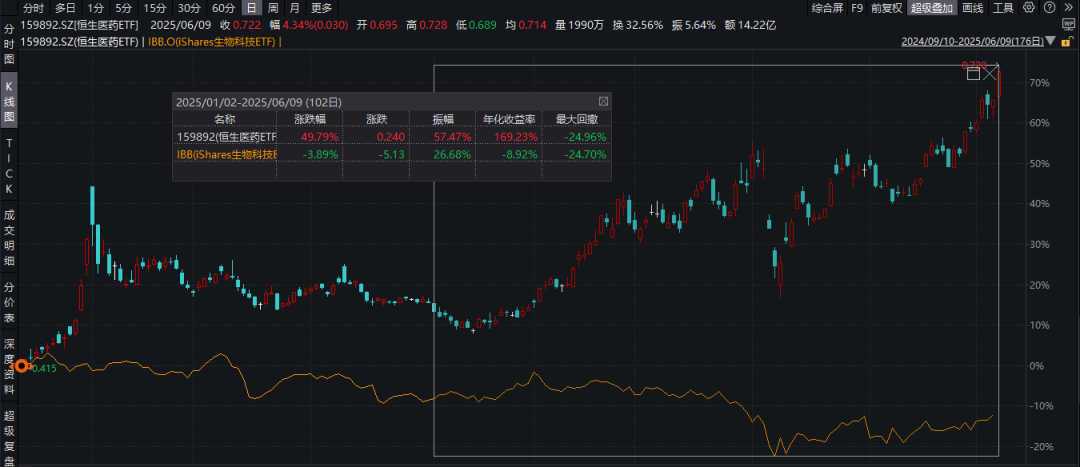The image size is (1080, 467).
Task: Click the -3.89% value cell
Action: pyautogui.click(x=322, y=154)
